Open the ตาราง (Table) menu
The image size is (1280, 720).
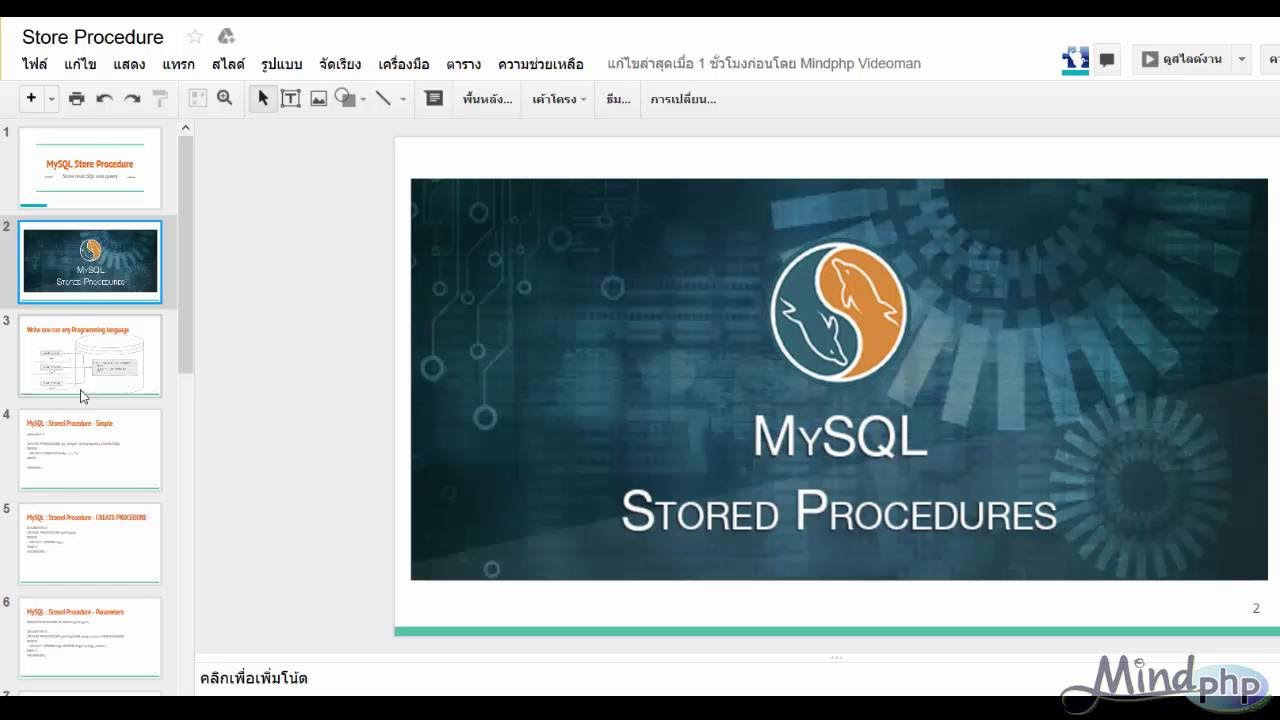tap(464, 64)
